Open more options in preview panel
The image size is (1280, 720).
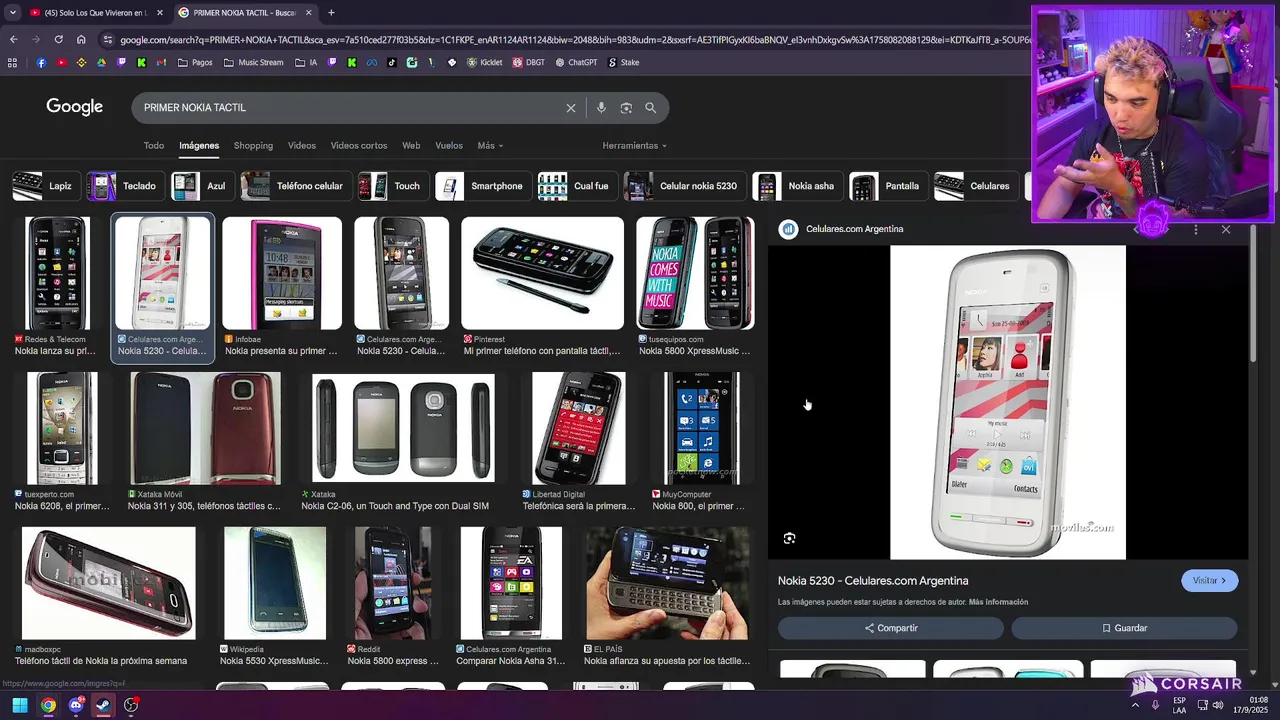(x=1196, y=229)
